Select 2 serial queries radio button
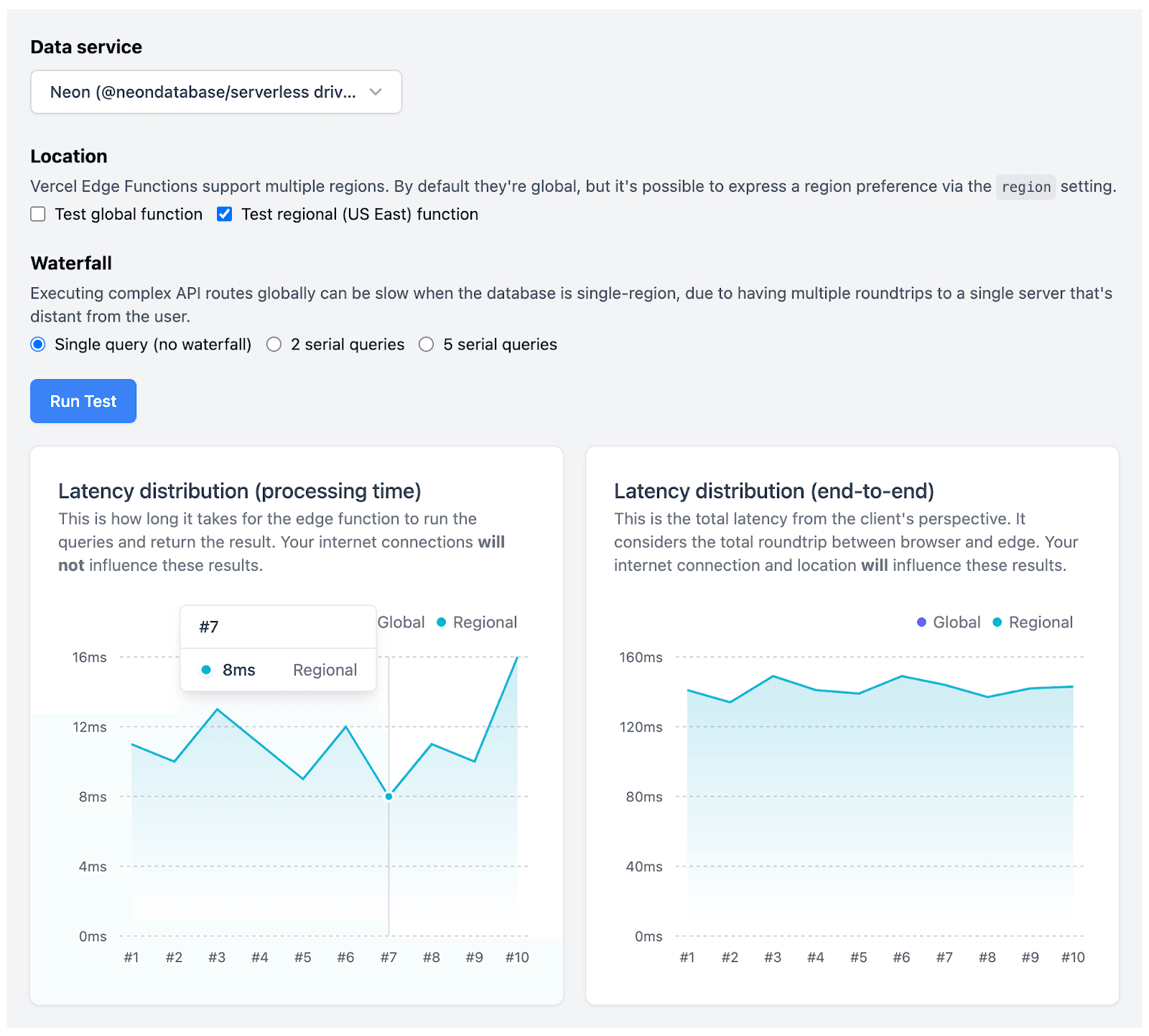This screenshot has height=1036, width=1149. pos(274,345)
